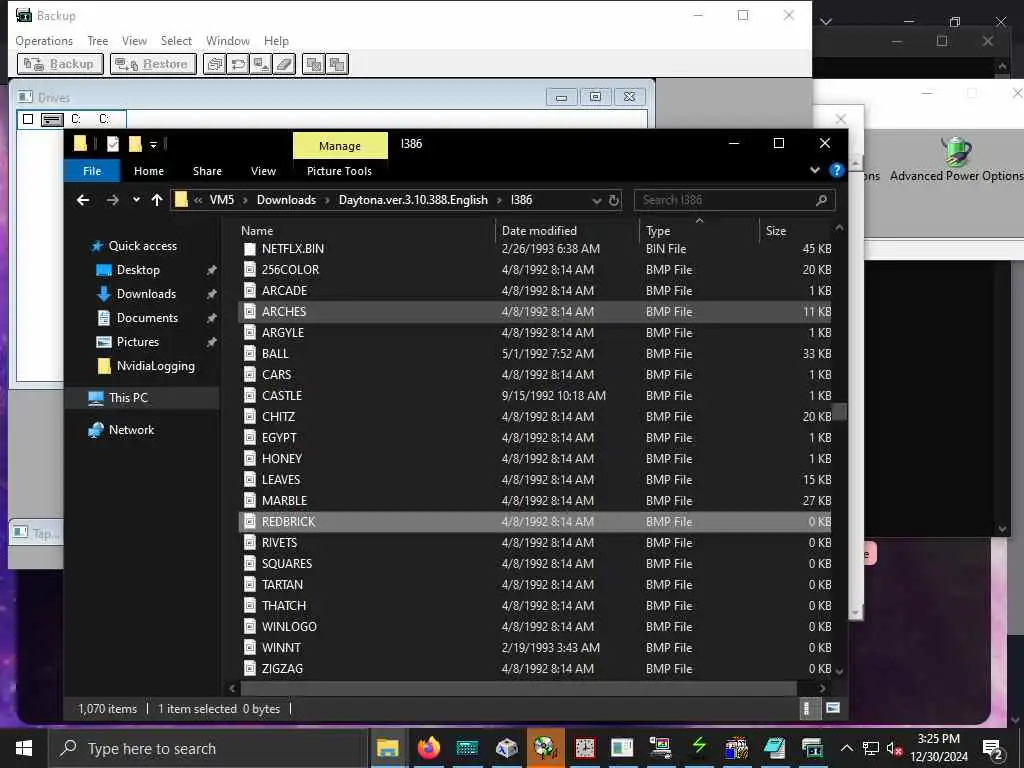Switch to the Home ribbon tab
1024x768 pixels.
[x=149, y=170]
